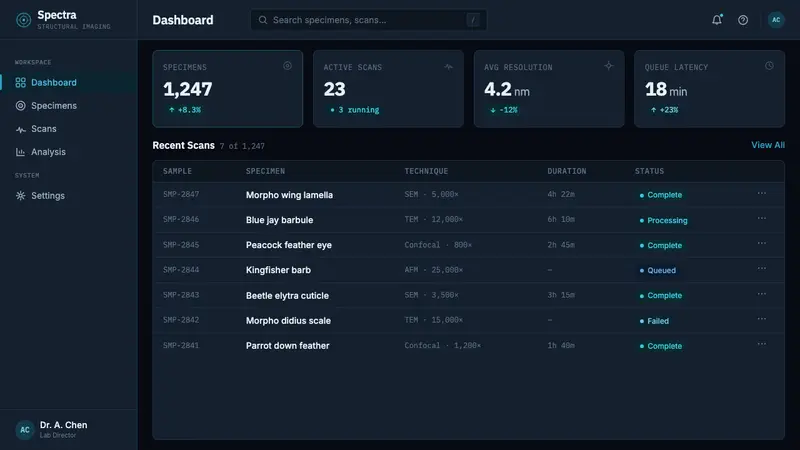Click View All for Recent Scans
Image resolution: width=800 pixels, height=450 pixels.
[768, 145]
